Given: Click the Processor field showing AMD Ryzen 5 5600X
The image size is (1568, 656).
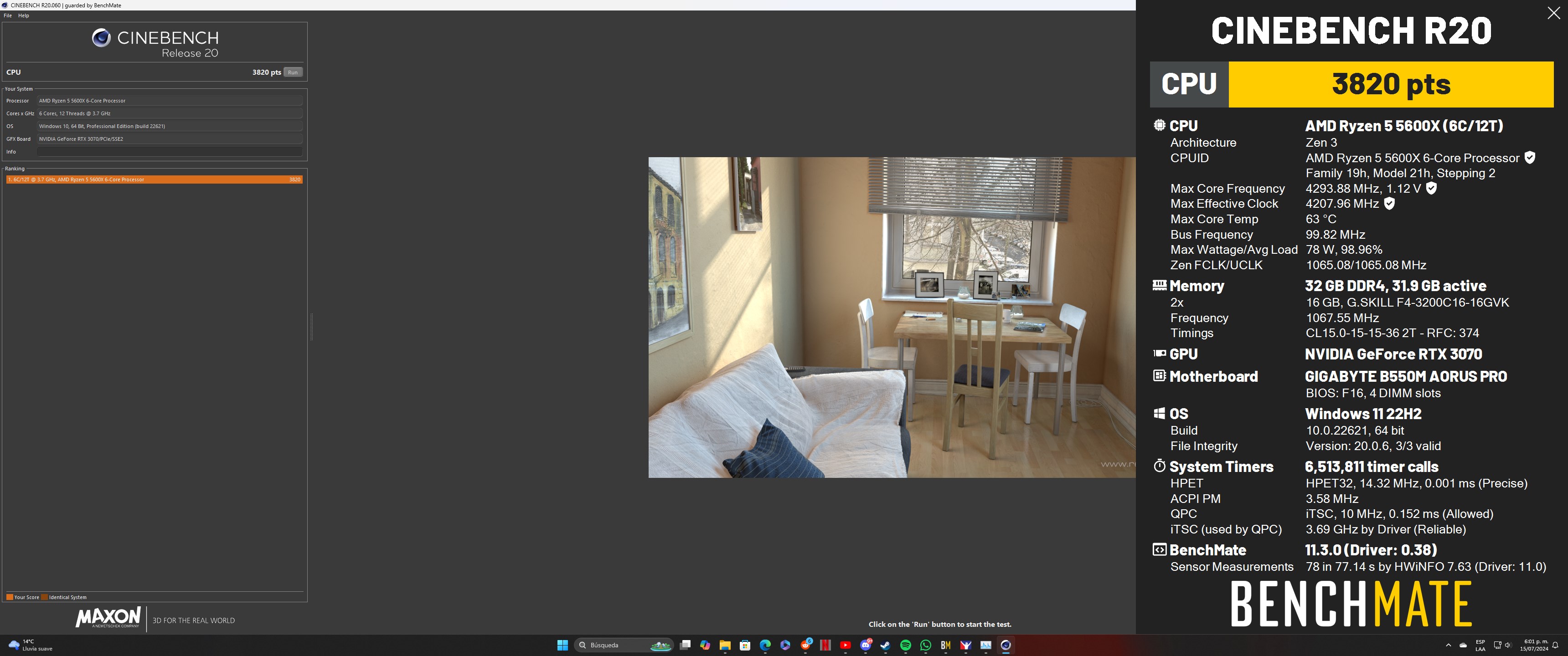Looking at the screenshot, I should pyautogui.click(x=170, y=100).
